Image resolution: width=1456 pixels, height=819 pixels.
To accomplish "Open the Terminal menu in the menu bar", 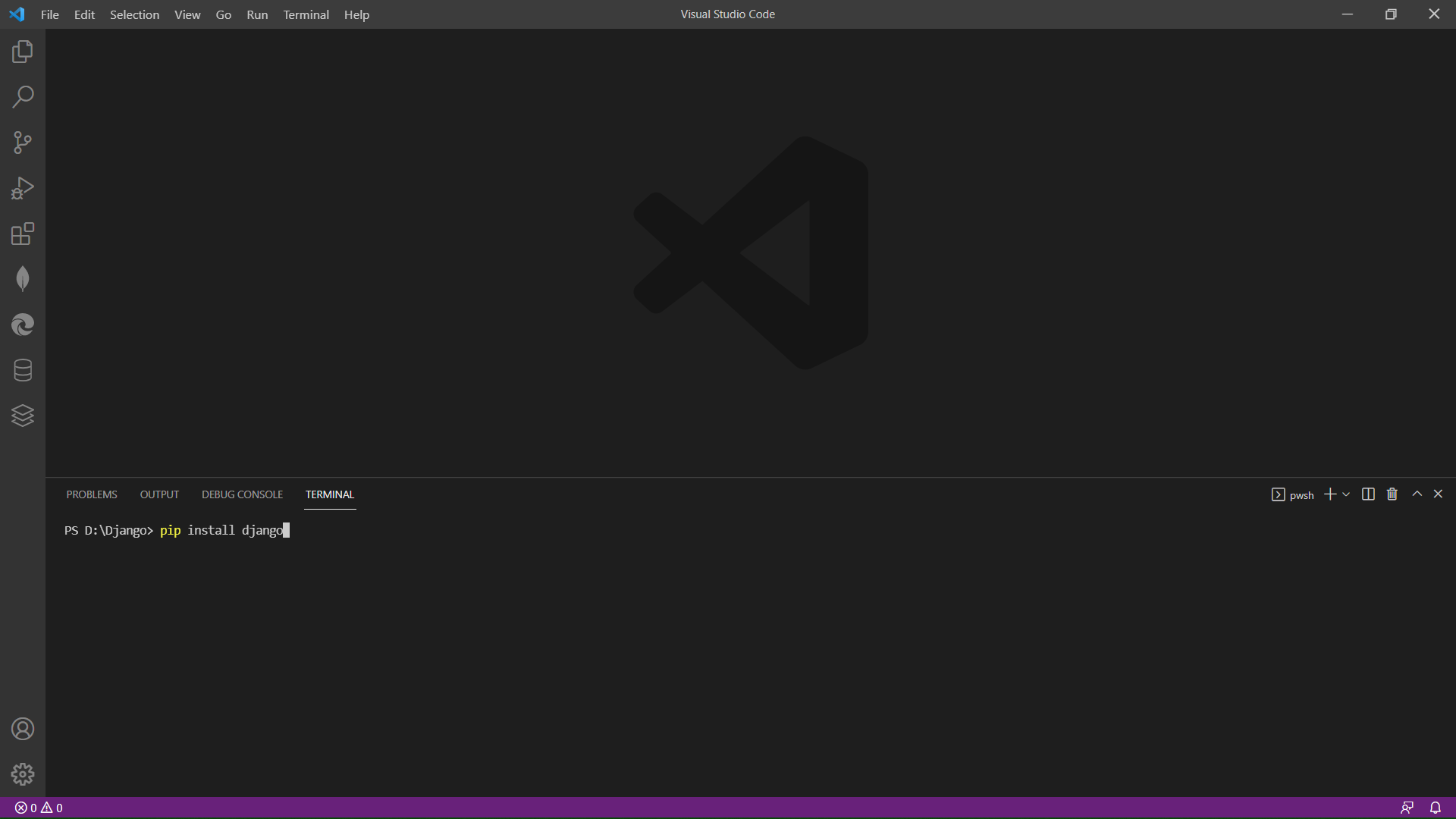I will coord(306,14).
